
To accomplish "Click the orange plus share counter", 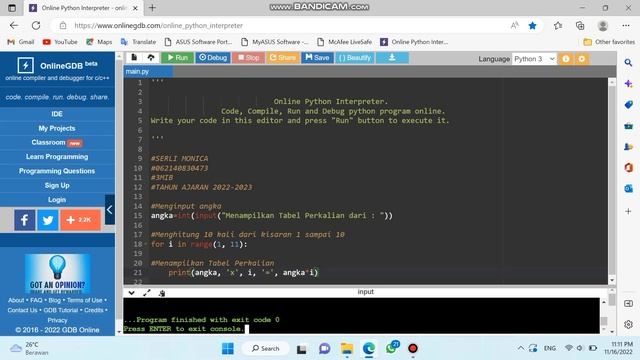I will [80, 220].
